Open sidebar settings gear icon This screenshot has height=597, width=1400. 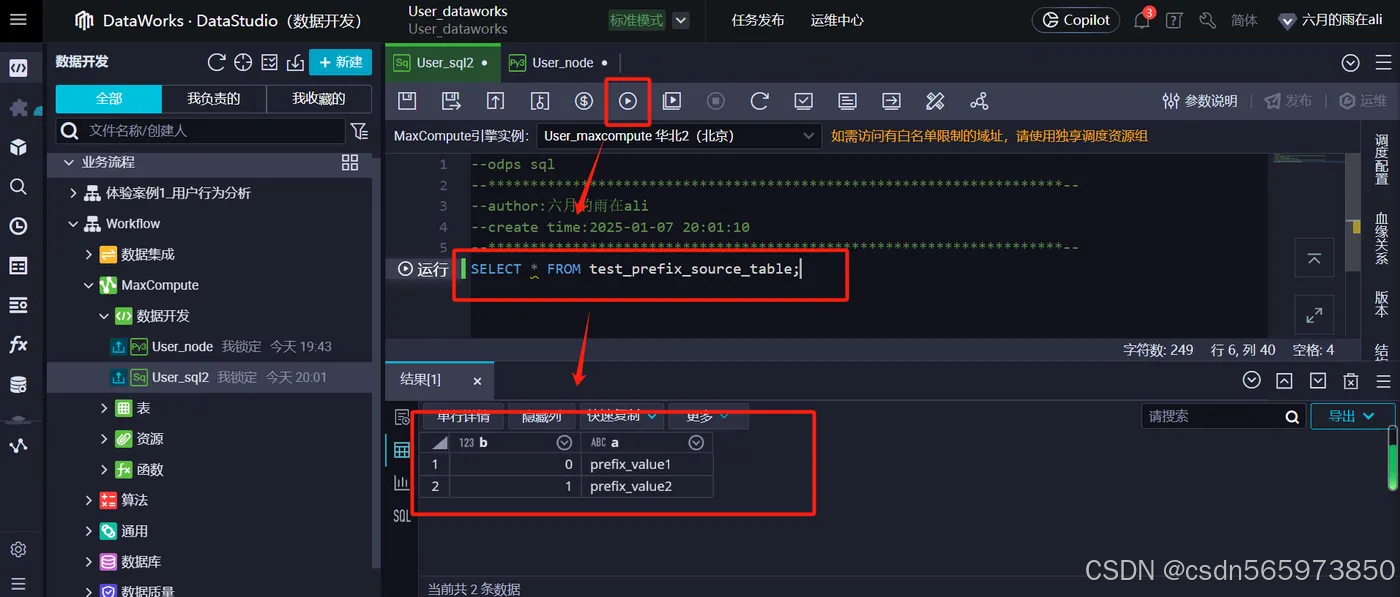(x=18, y=550)
